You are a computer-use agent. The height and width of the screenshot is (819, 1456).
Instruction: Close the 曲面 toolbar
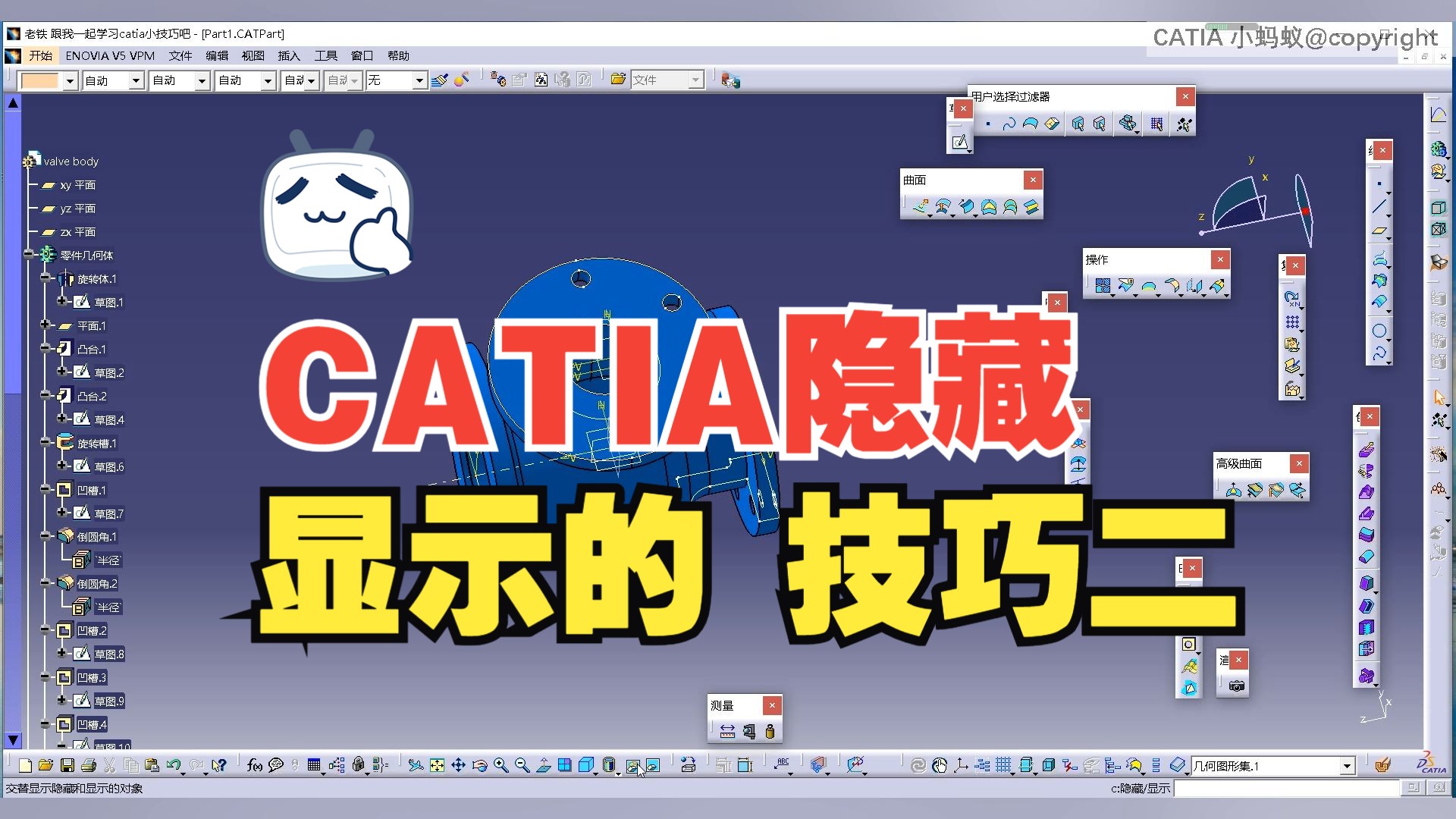[x=1033, y=180]
